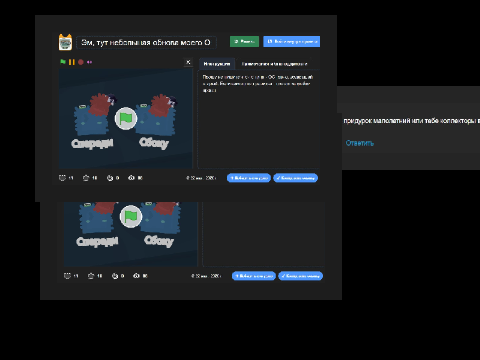This screenshot has width=480, height=360.
Task: Click the blue button at top right of front window
Action: coord(292,42)
